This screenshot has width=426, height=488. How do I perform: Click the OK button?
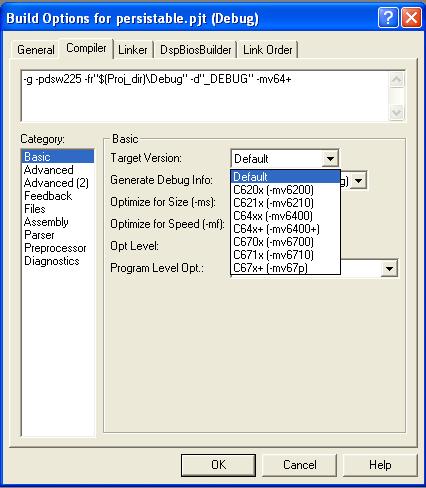(218, 465)
